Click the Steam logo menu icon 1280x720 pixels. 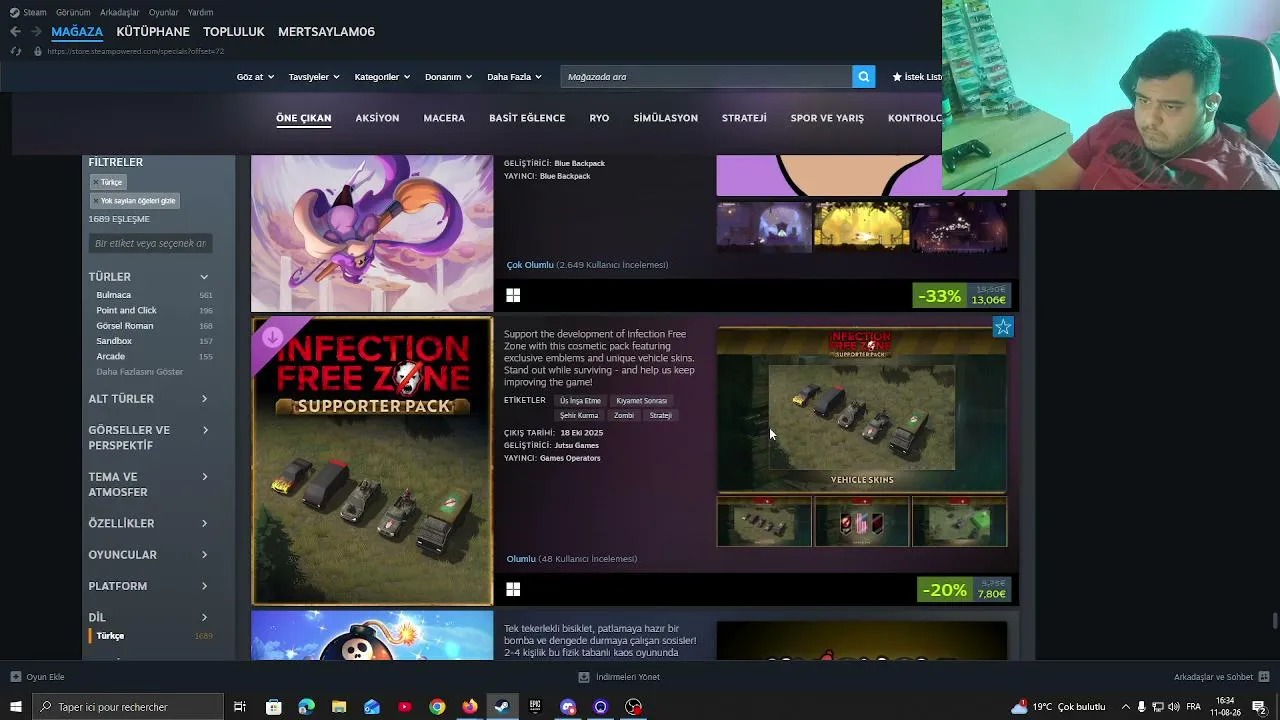click(15, 12)
